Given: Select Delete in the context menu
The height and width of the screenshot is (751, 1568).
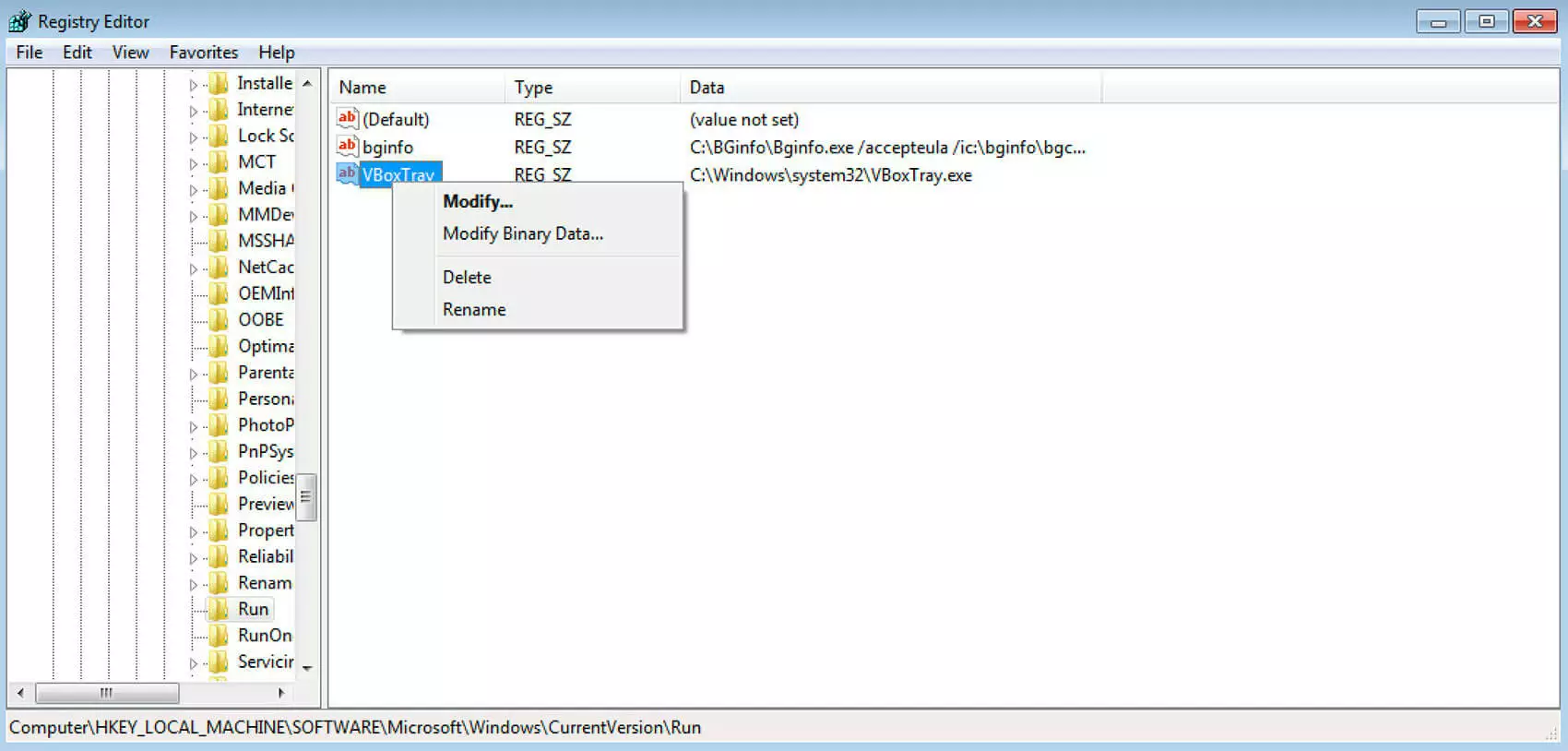Looking at the screenshot, I should [x=467, y=277].
